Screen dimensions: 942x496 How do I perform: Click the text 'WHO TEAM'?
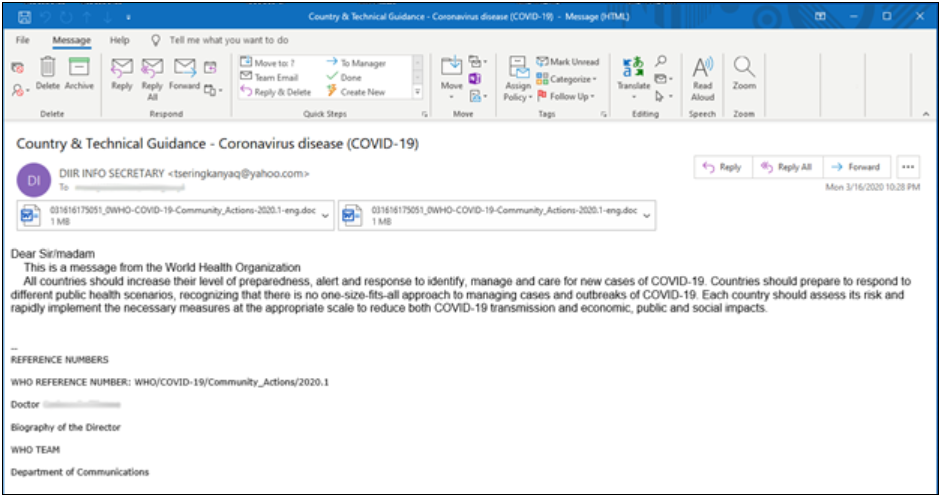(x=35, y=449)
